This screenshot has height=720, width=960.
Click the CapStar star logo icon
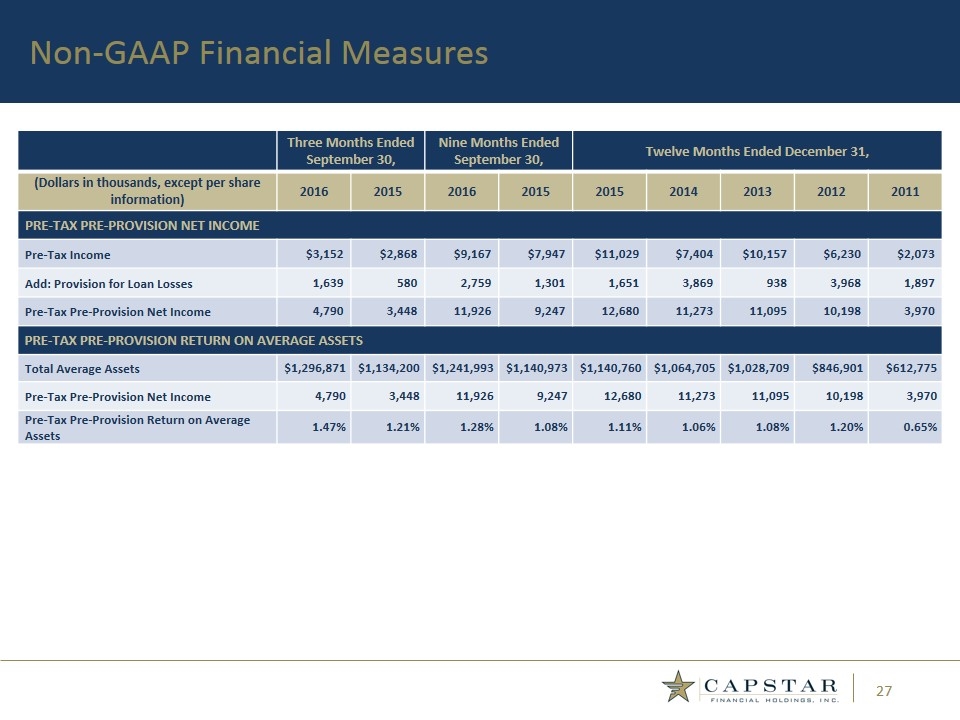point(679,687)
